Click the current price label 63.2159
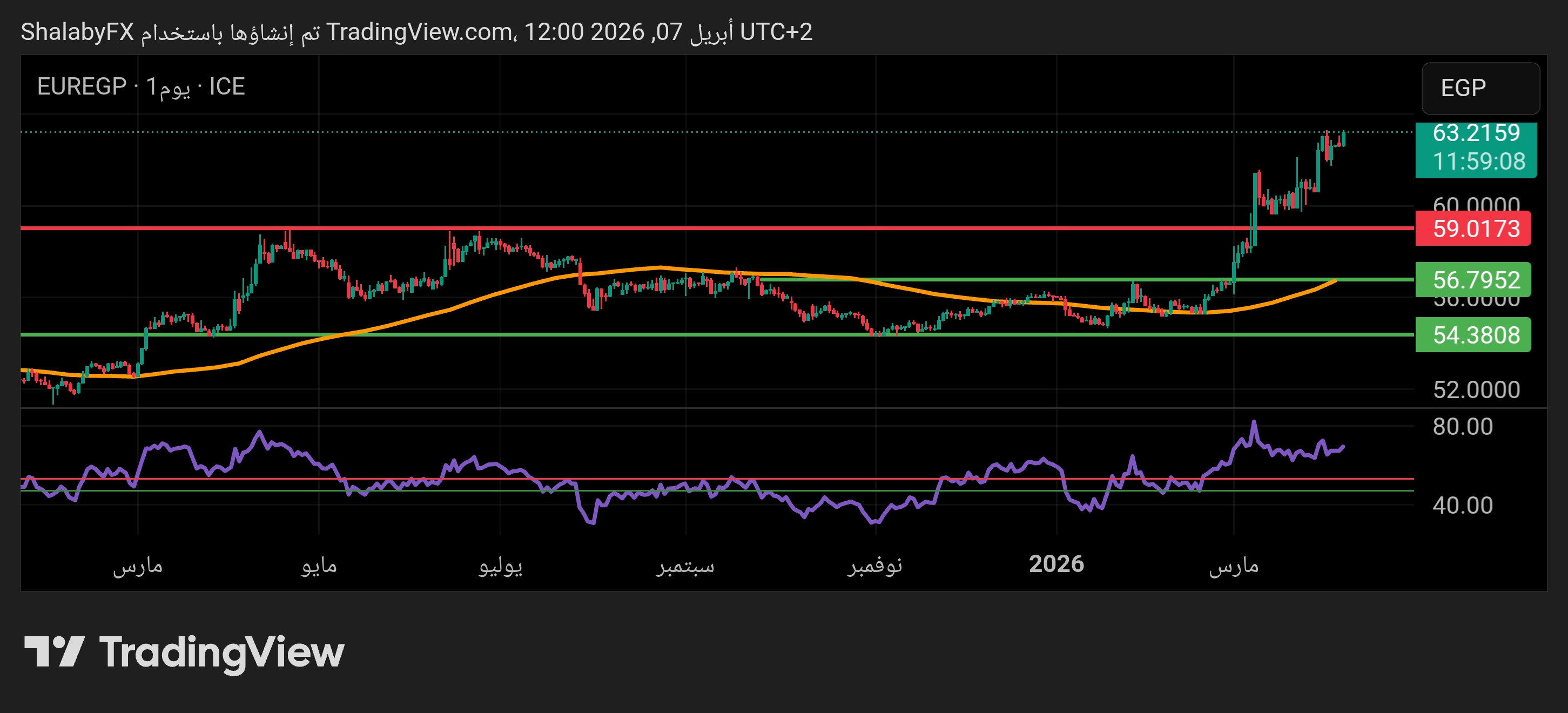The height and width of the screenshot is (713, 1568). click(1476, 133)
